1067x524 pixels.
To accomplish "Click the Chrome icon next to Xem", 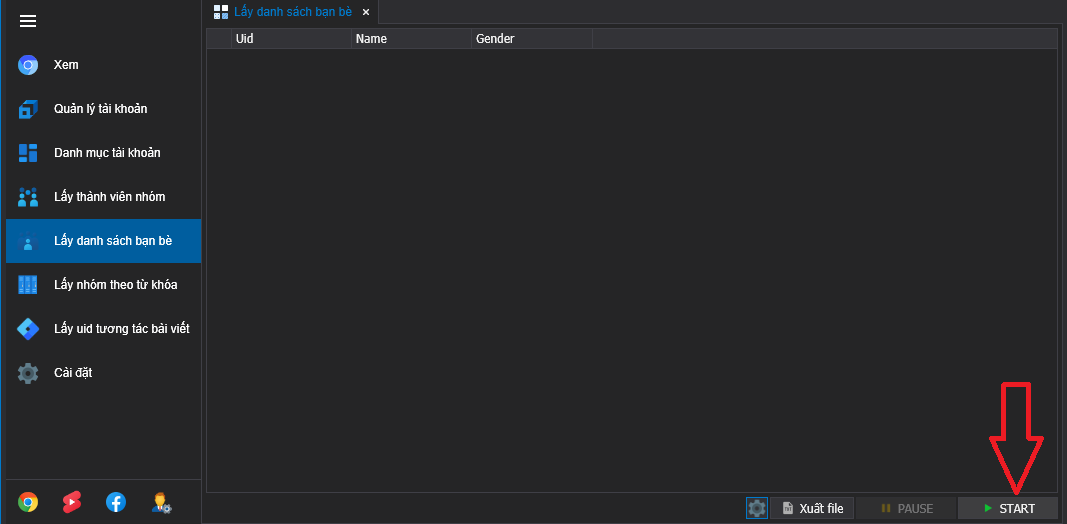I will [28, 65].
